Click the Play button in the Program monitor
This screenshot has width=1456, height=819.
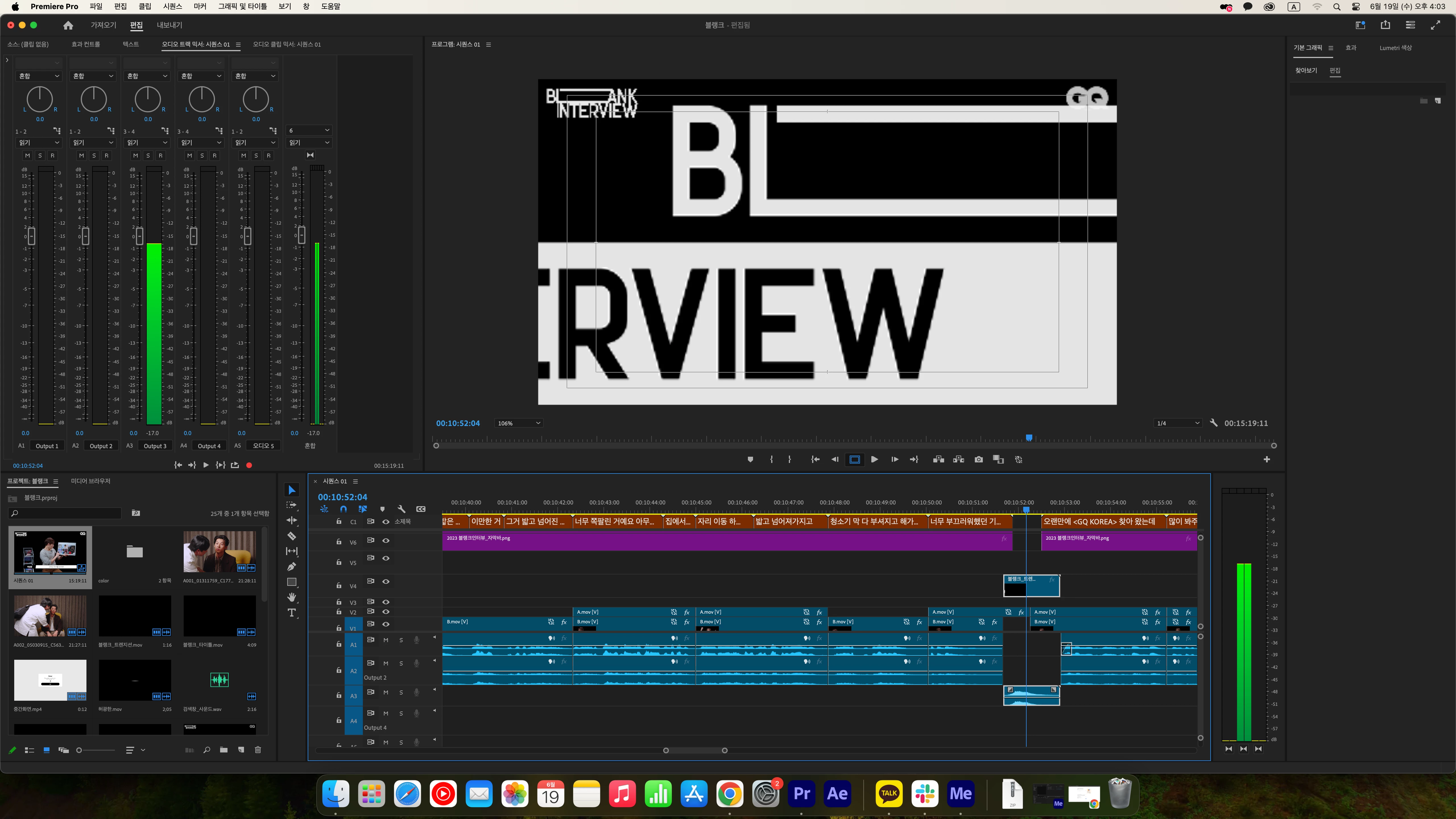pyautogui.click(x=874, y=460)
